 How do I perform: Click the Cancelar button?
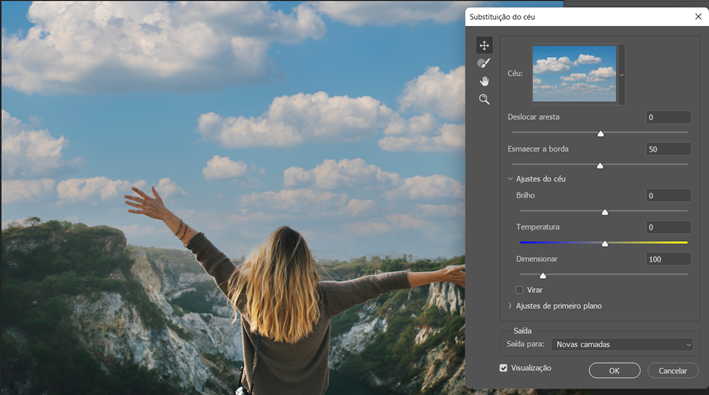click(x=672, y=371)
